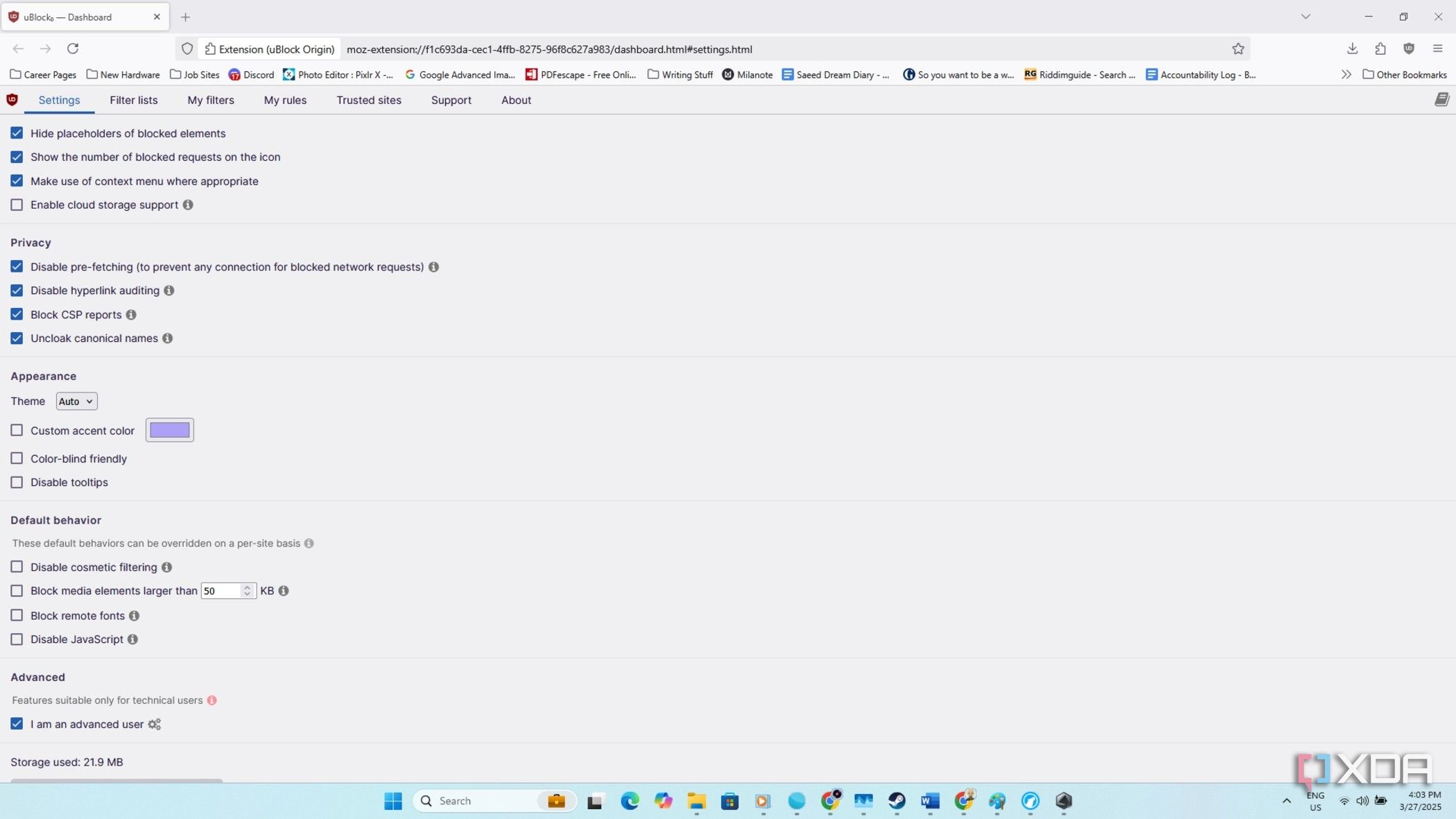Enable Color-blind friendly option
This screenshot has width=1456, height=819.
coord(17,458)
